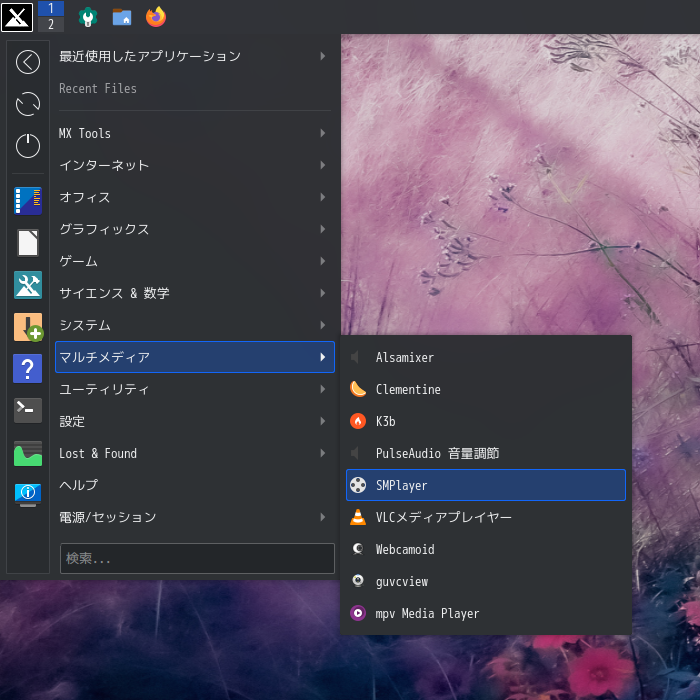
Task: Open the blue question mark help icon
Action: click(x=28, y=368)
